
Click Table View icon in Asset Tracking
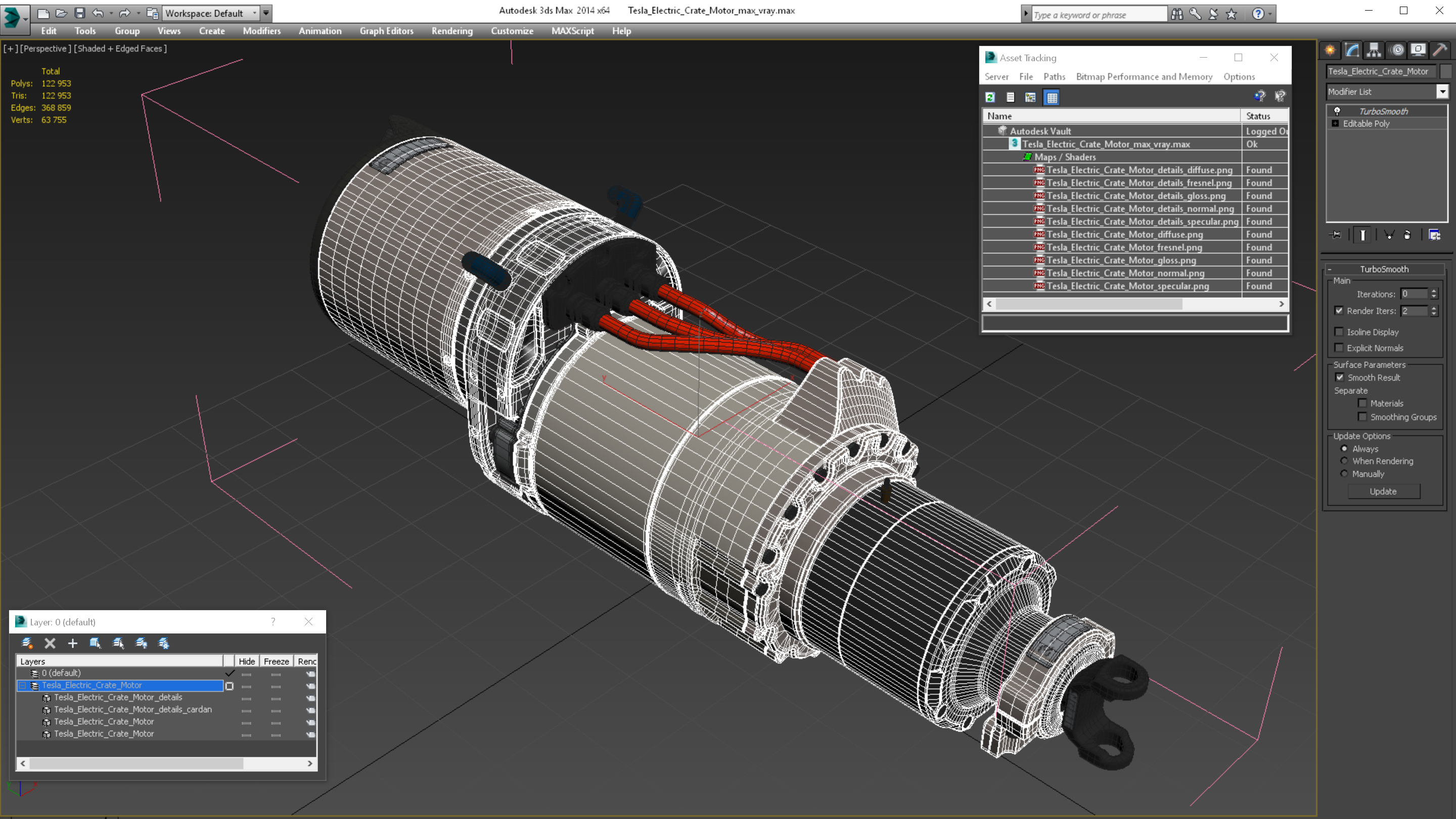(1052, 97)
